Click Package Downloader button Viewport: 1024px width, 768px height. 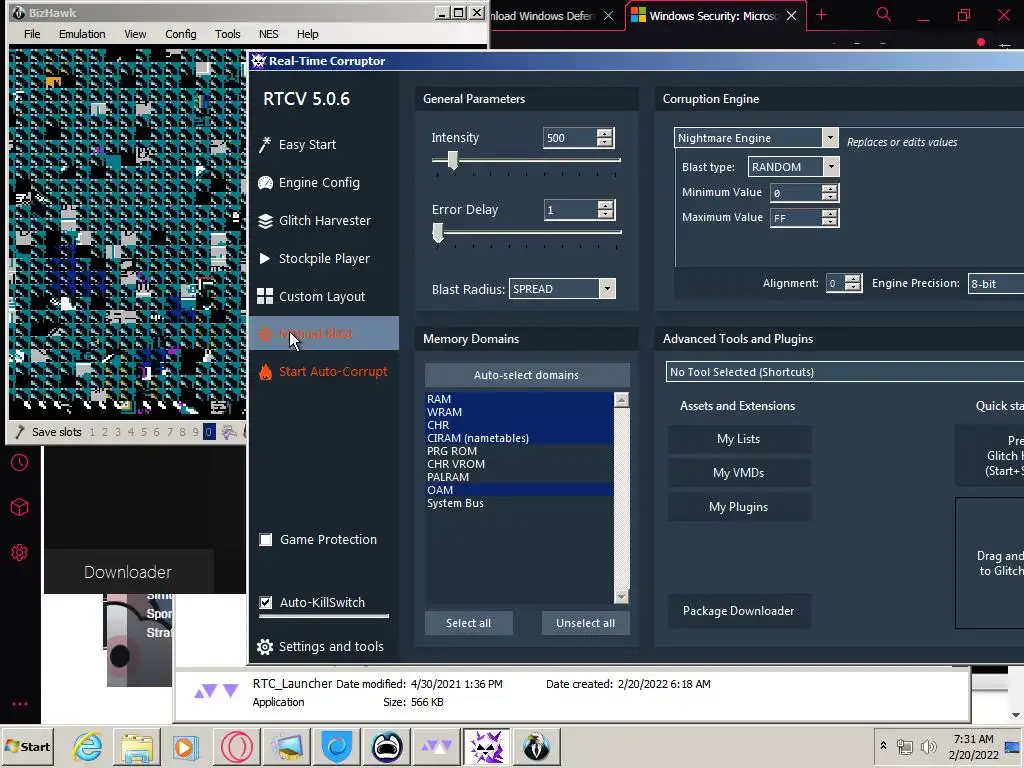point(739,611)
